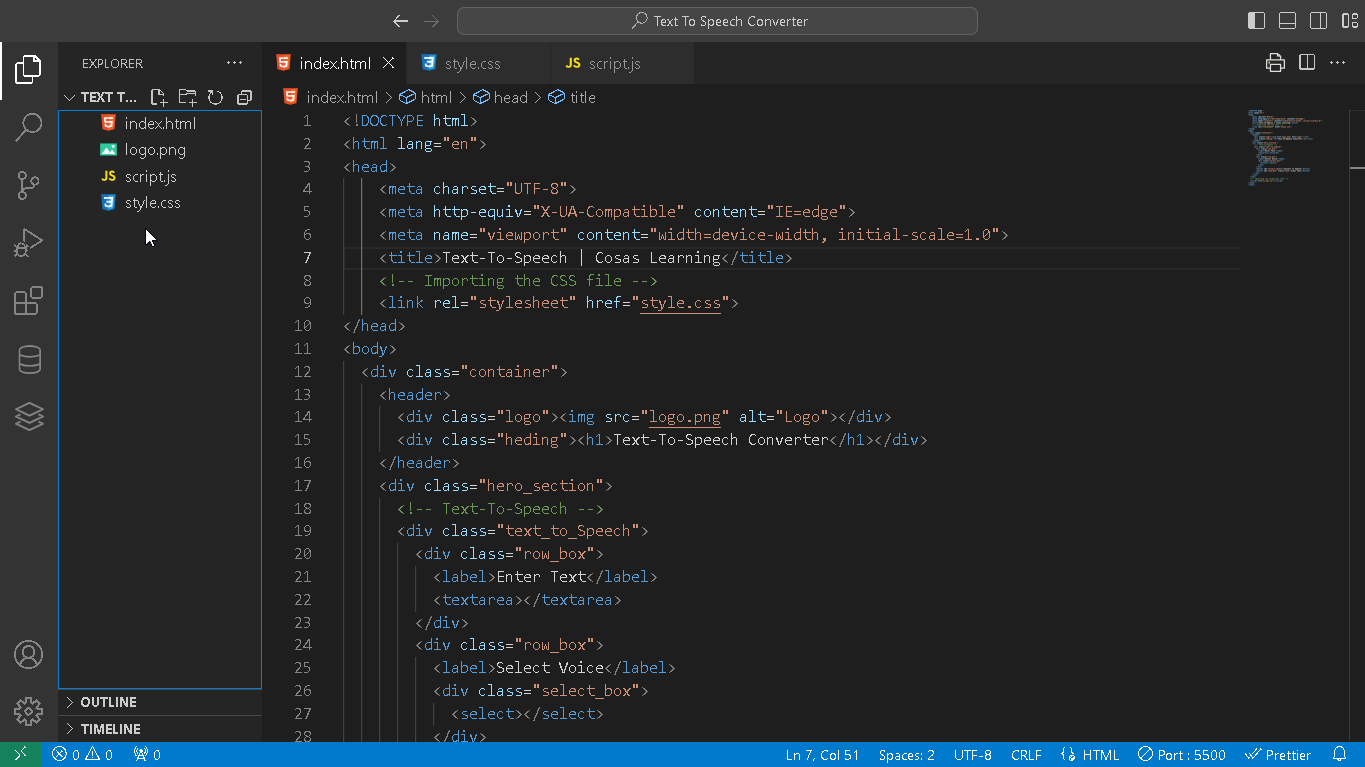Open the Run and Debug view
Image resolution: width=1365 pixels, height=767 pixels.
(29, 243)
